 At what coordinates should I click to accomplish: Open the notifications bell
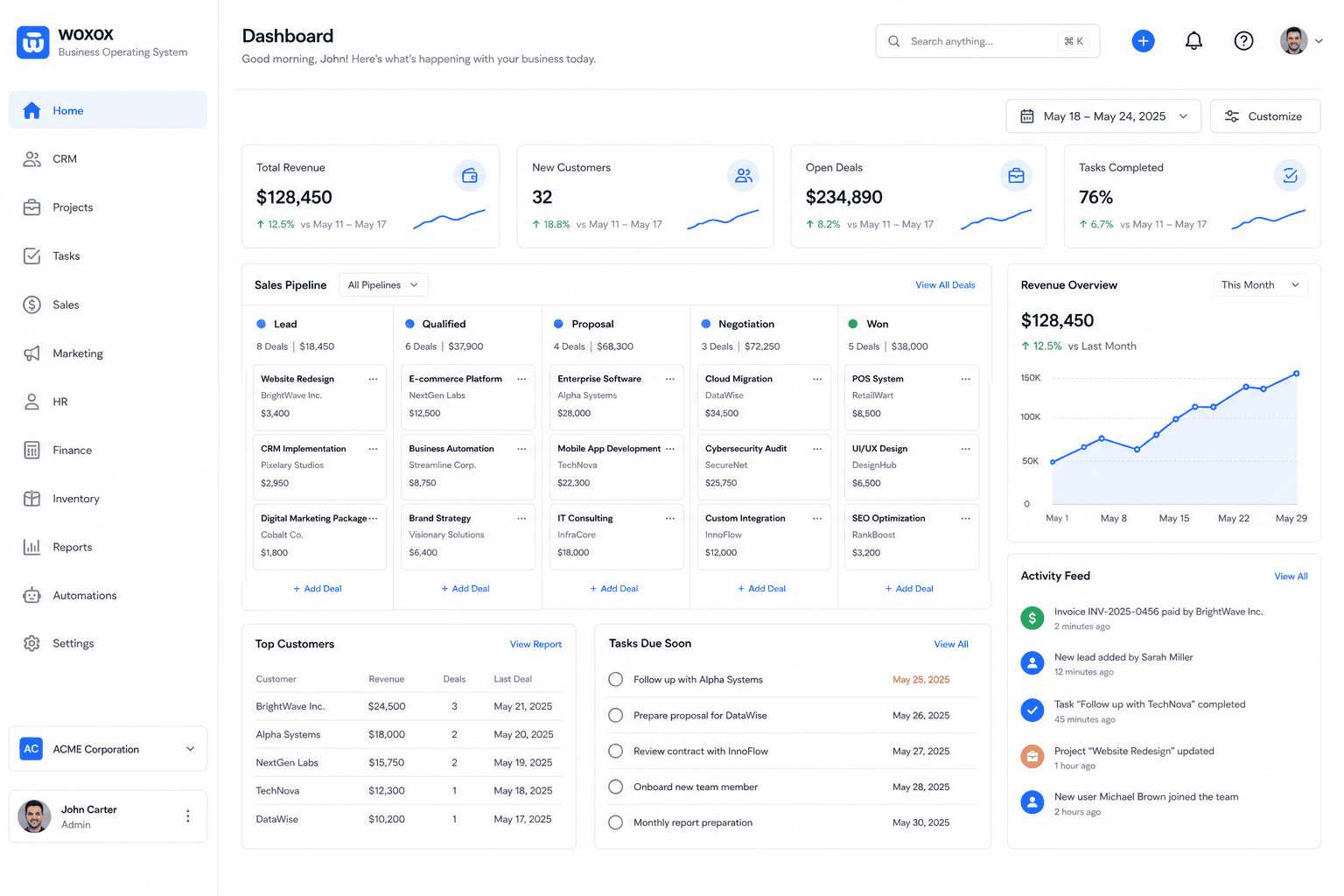(1193, 41)
